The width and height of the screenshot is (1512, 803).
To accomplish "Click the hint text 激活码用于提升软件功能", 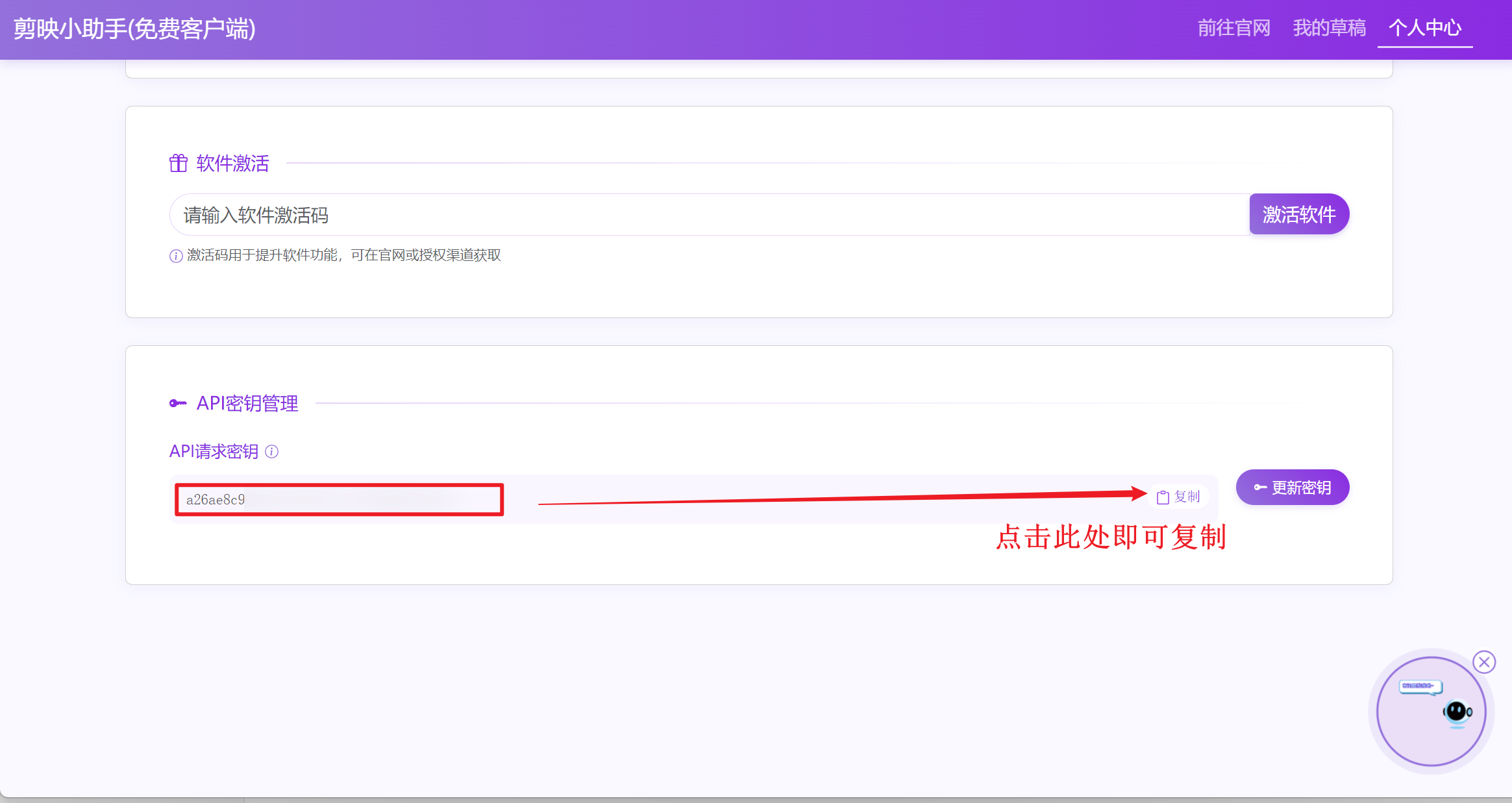I will click(x=344, y=255).
